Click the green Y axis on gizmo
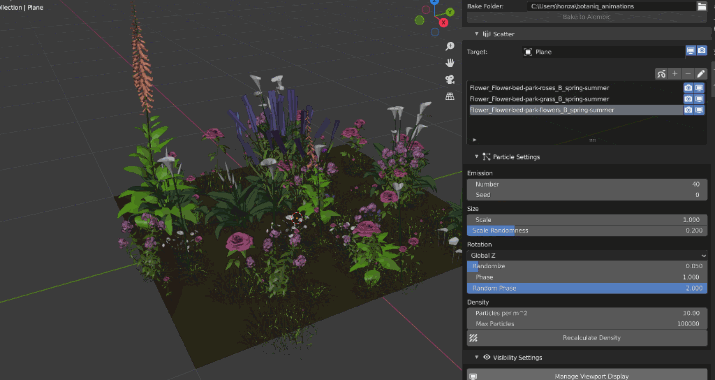 pos(450,12)
